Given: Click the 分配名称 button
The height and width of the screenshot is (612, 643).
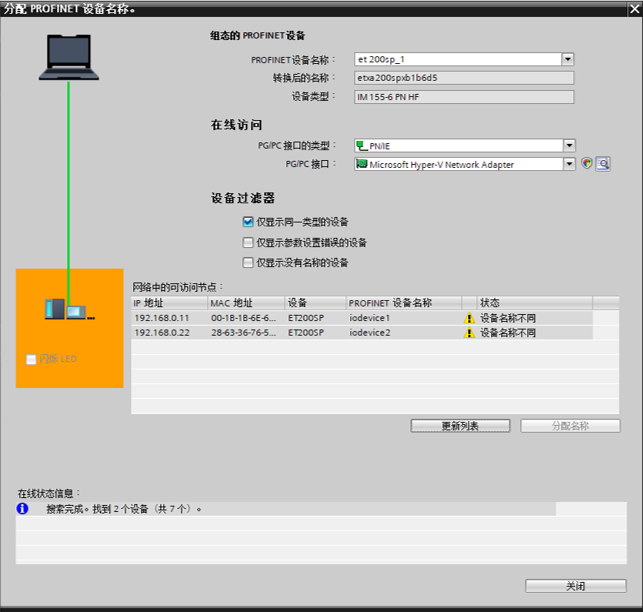Looking at the screenshot, I should coord(570,426).
